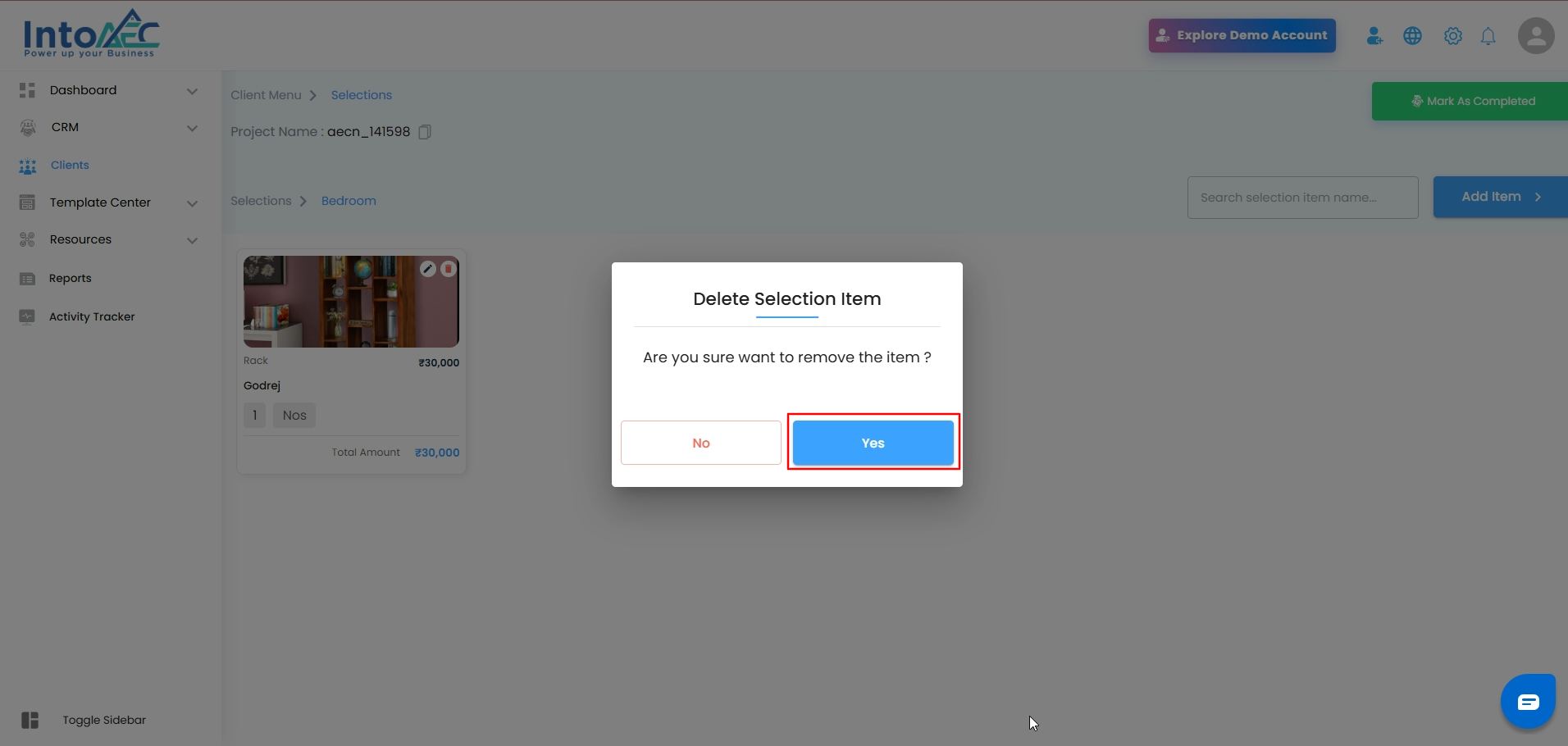Viewport: 1568px width, 746px height.
Task: Toggle the sidebar visibility
Action: click(30, 720)
